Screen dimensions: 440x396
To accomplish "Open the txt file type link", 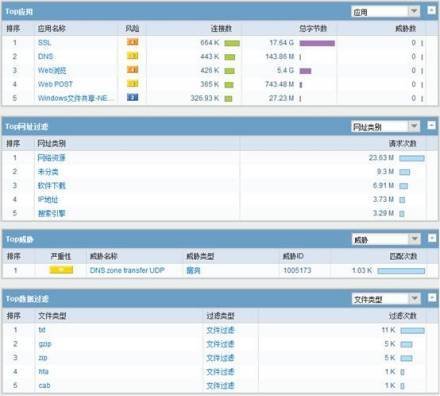I will tap(42, 330).
